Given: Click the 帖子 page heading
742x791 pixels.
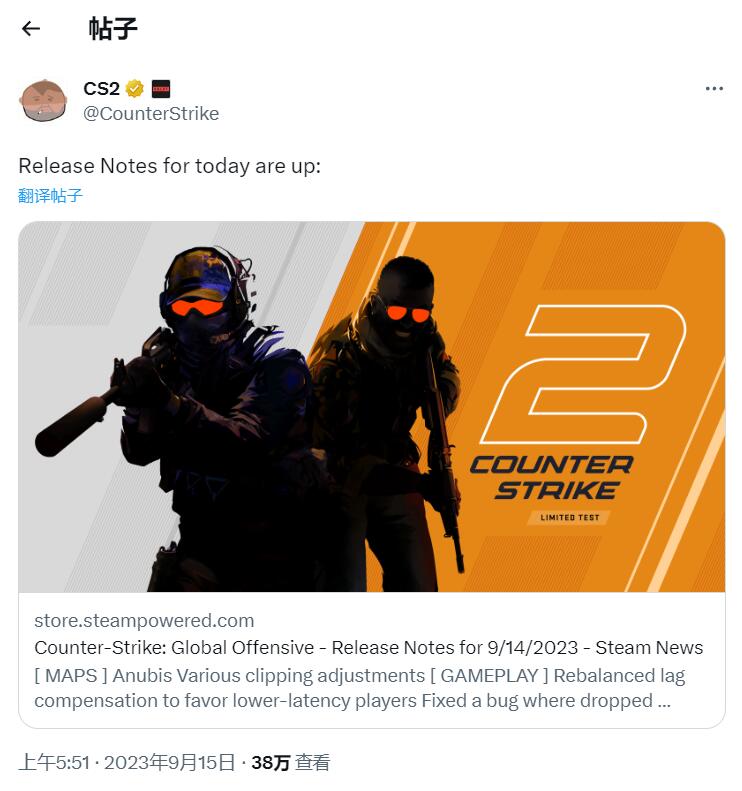Looking at the screenshot, I should point(113,29).
